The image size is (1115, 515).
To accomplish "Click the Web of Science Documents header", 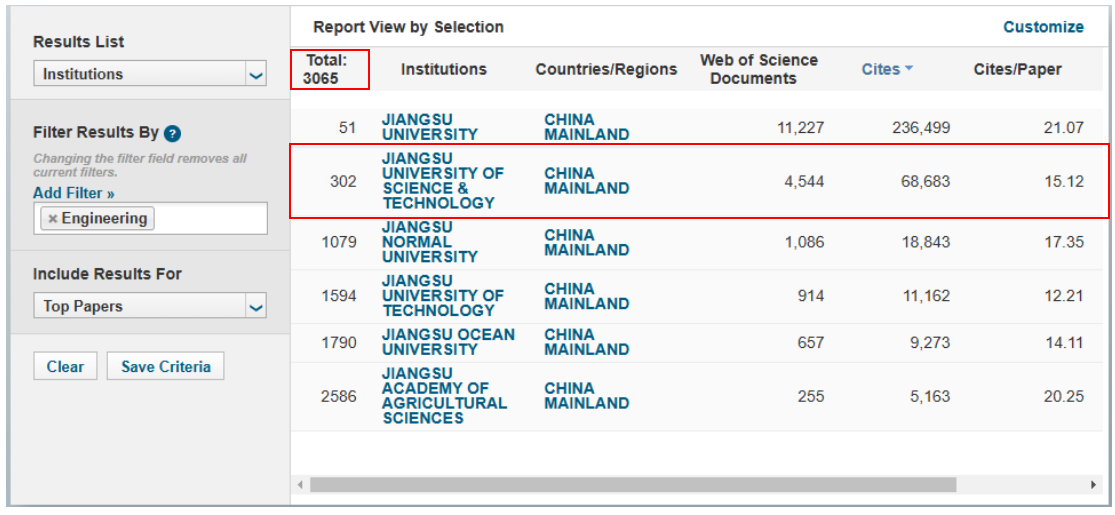I will click(759, 69).
